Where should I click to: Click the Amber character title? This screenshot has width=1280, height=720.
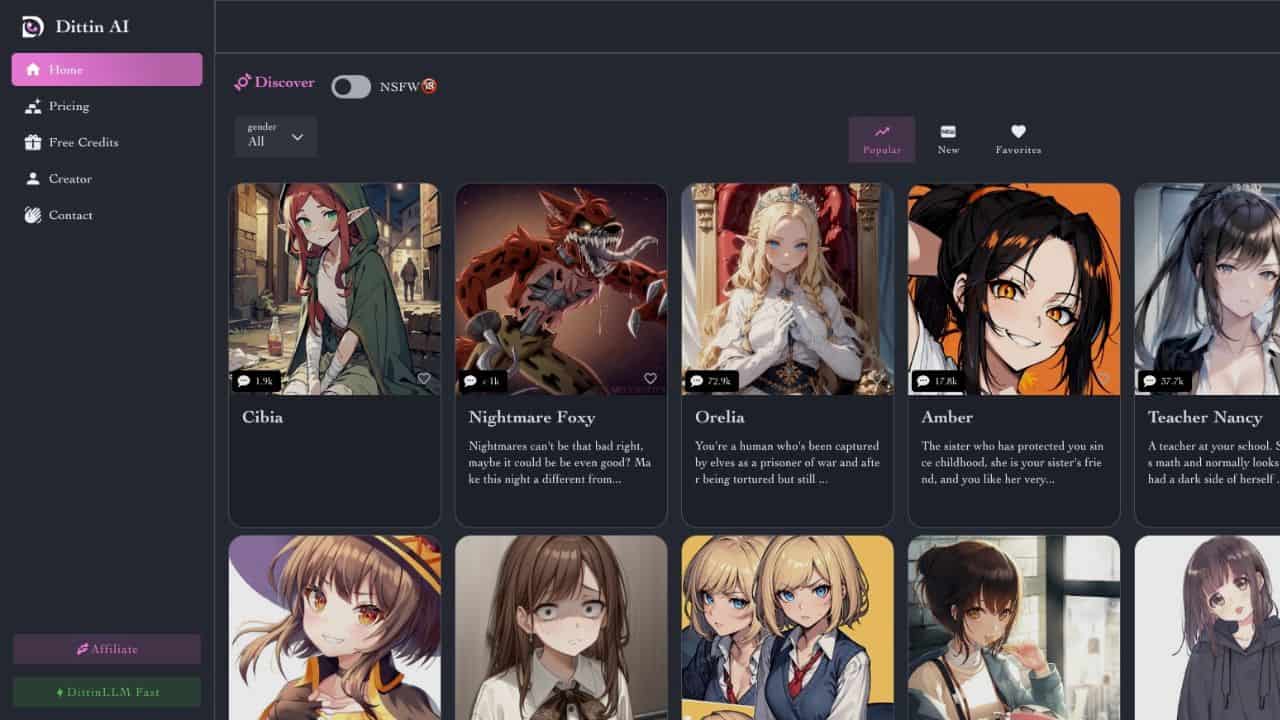point(947,417)
